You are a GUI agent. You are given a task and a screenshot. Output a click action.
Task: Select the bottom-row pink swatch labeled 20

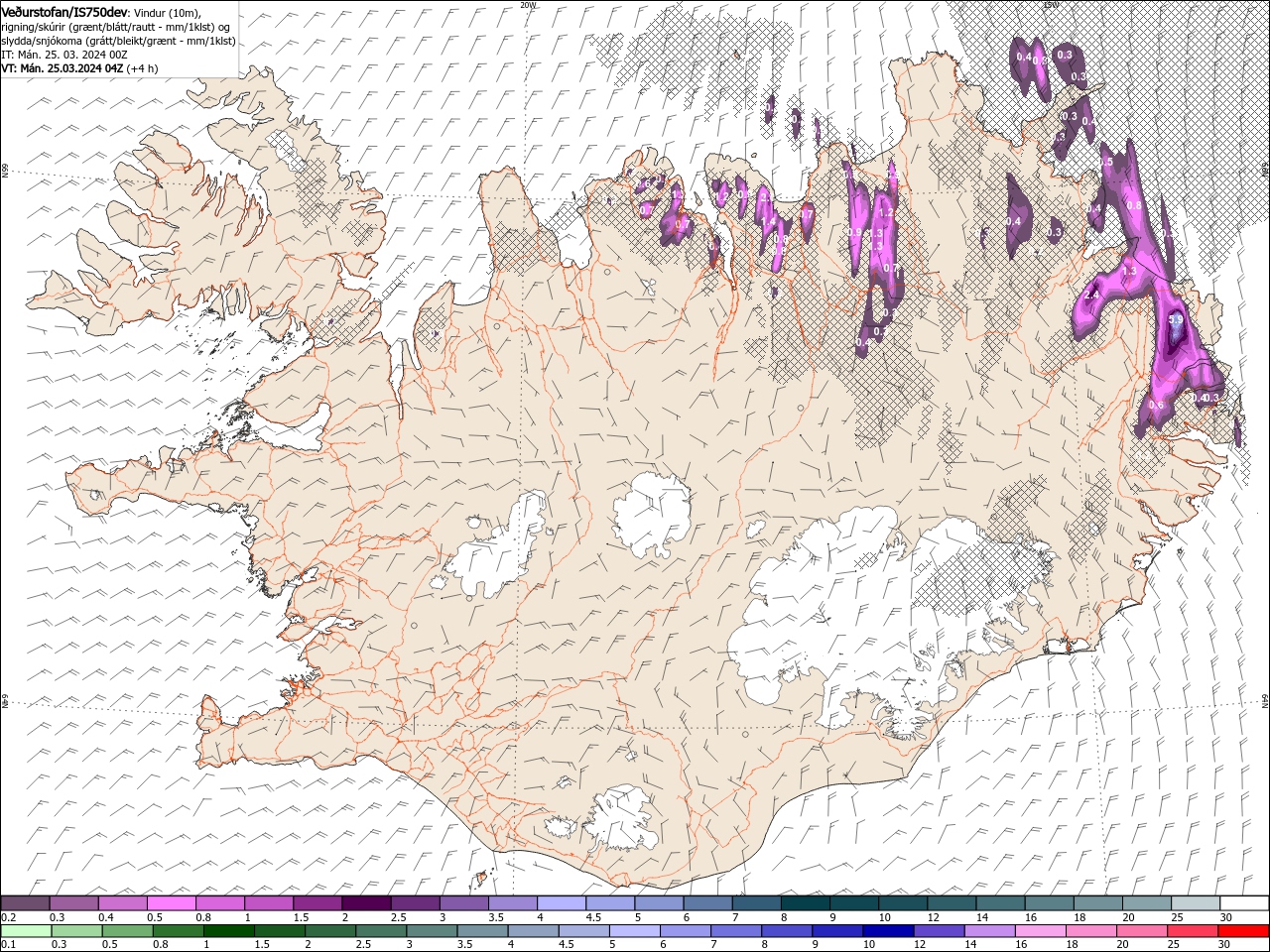tap(1142, 931)
